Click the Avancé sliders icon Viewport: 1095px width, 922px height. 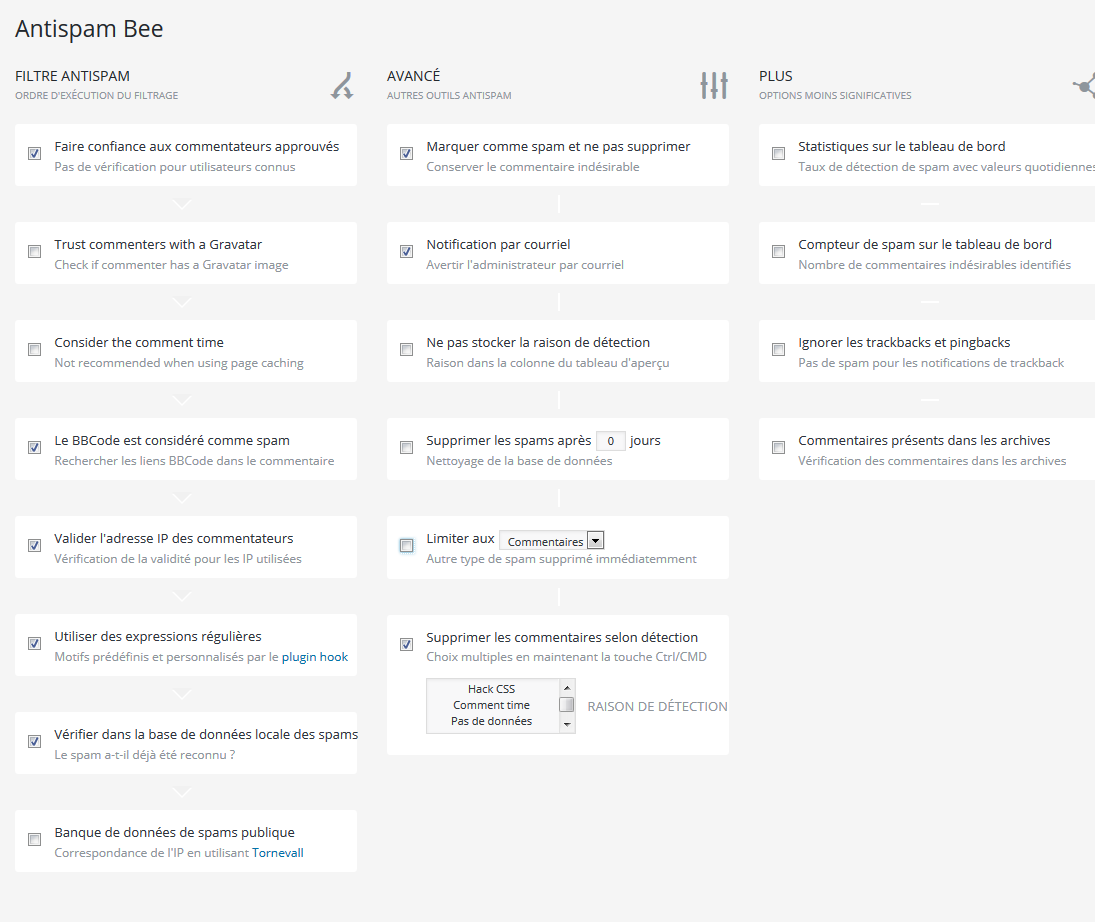tap(714, 85)
